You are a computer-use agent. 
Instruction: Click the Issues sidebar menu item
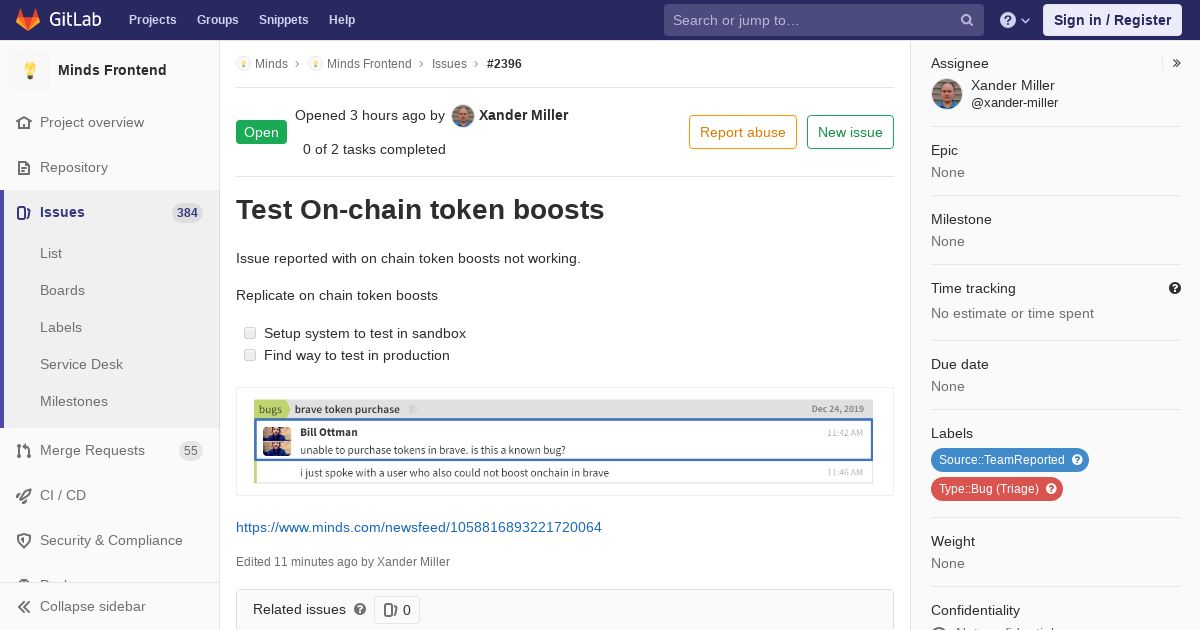click(110, 212)
